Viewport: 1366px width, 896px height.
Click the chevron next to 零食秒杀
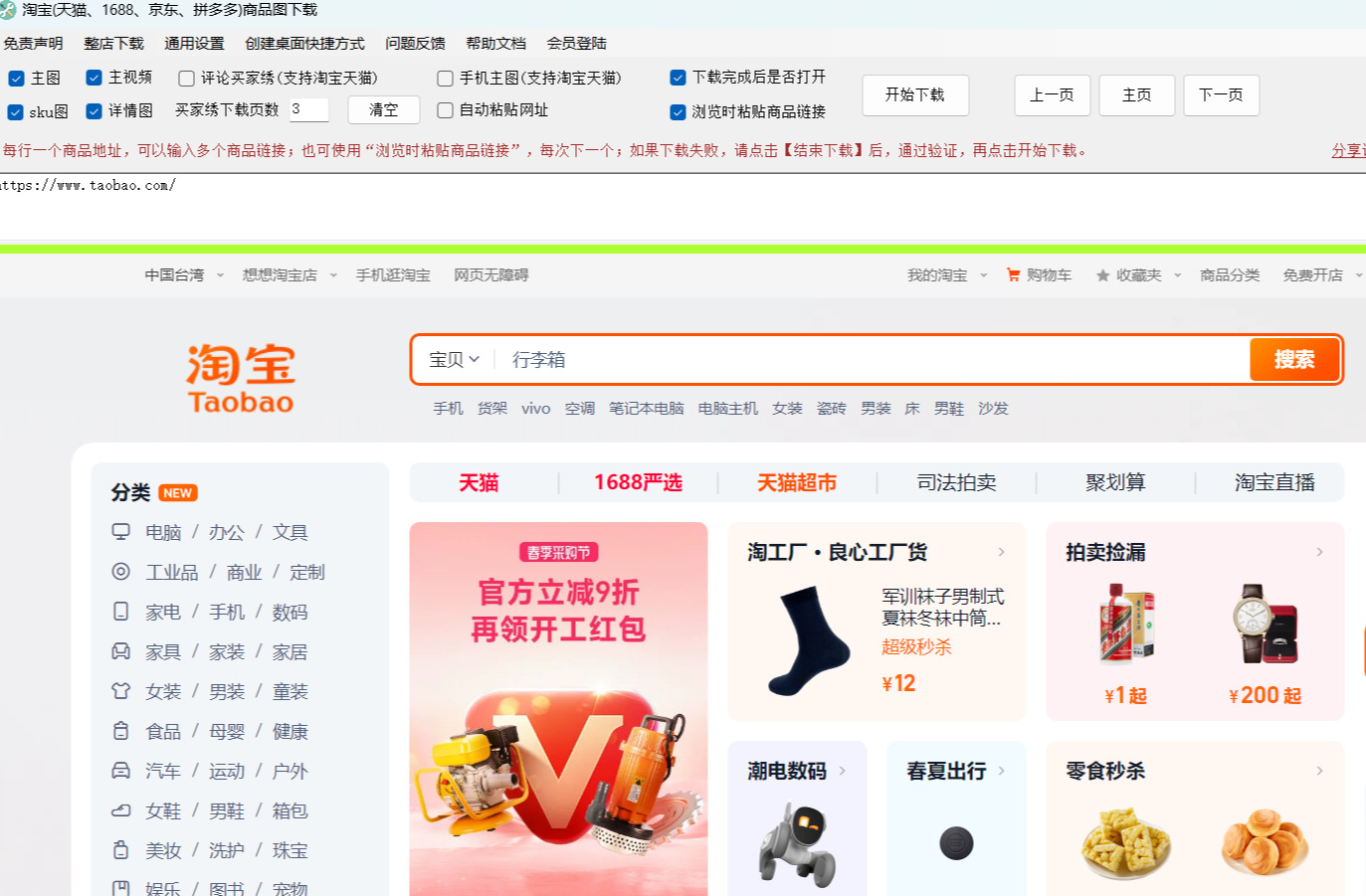[1319, 771]
